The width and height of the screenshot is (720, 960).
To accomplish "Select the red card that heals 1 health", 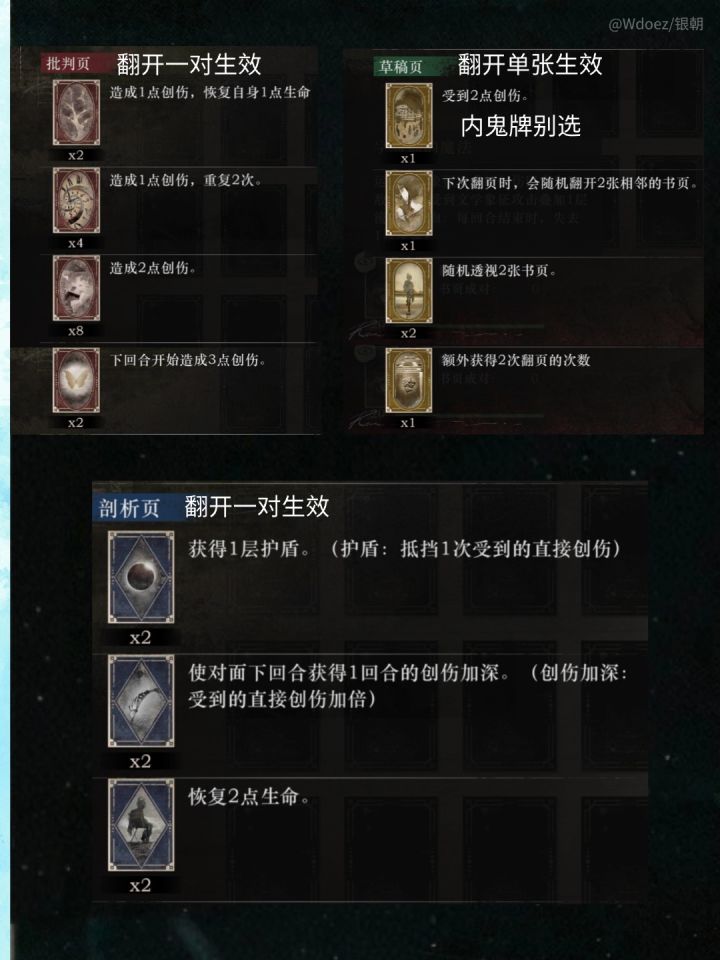I will [x=76, y=113].
